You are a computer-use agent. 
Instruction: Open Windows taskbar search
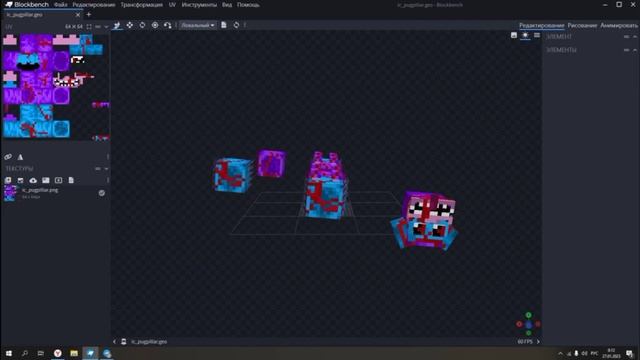tap(25, 353)
